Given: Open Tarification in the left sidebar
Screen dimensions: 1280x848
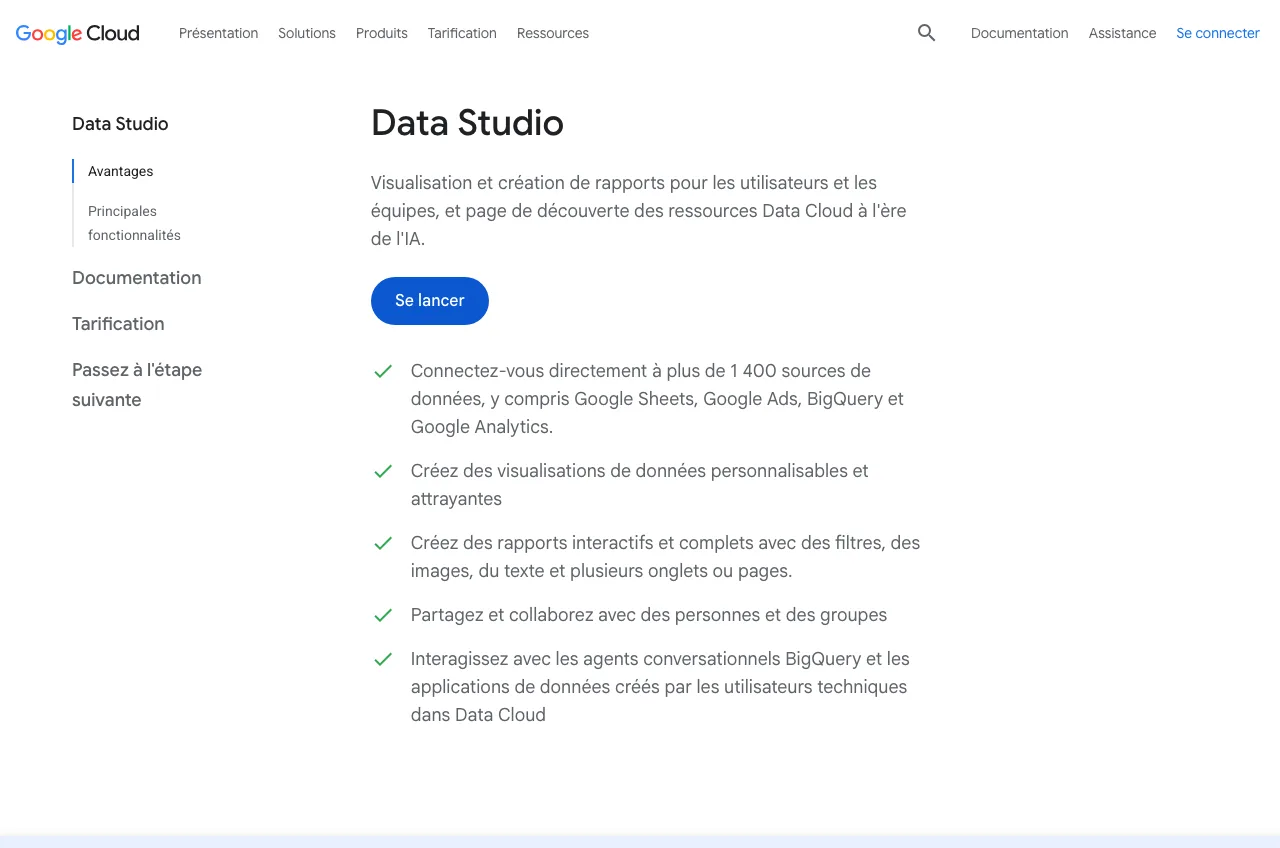Looking at the screenshot, I should tap(118, 324).
